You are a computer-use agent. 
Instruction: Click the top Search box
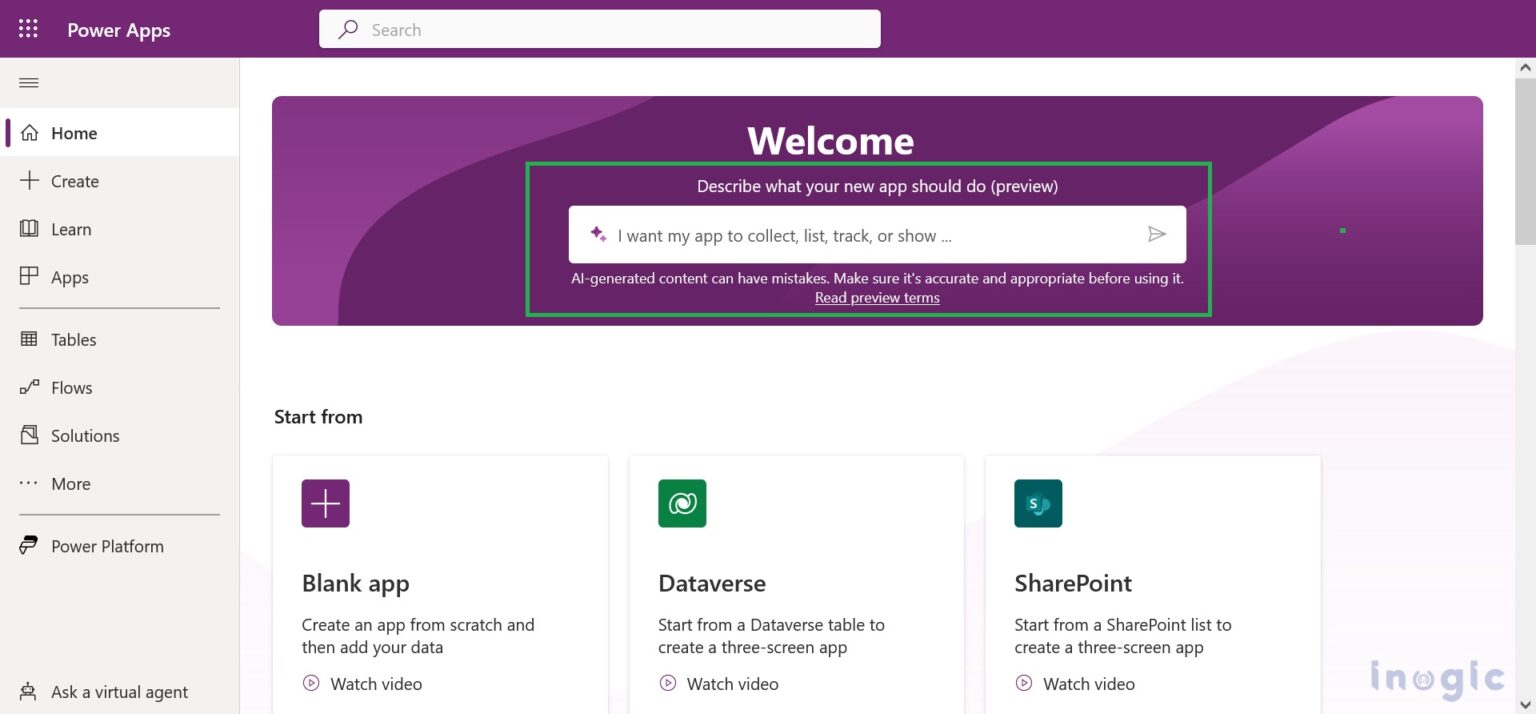click(x=600, y=30)
